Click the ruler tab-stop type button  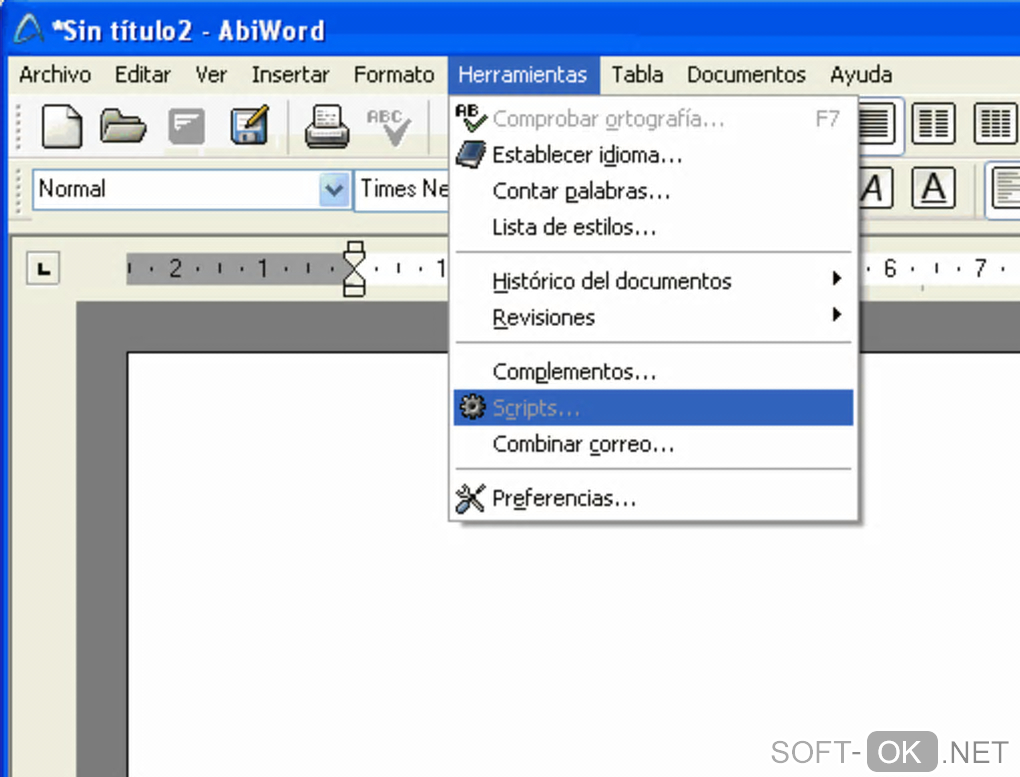tap(43, 268)
